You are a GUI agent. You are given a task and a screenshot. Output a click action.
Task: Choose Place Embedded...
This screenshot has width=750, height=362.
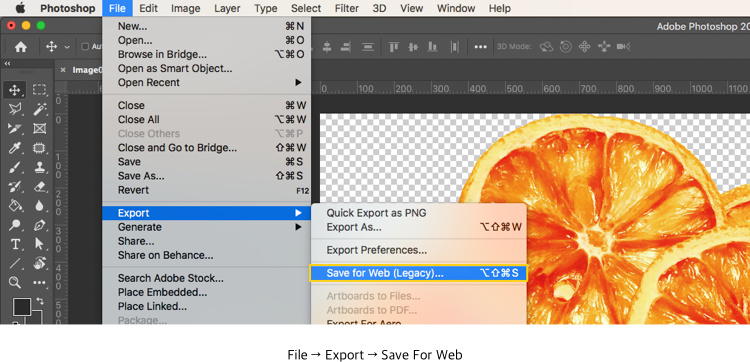(x=207, y=292)
